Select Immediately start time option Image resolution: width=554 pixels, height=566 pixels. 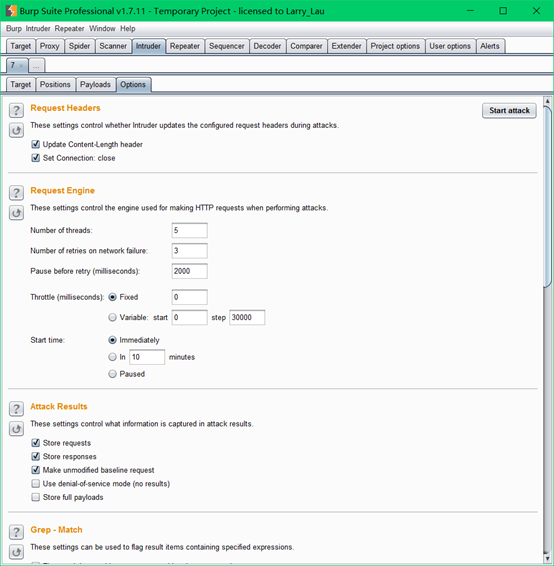coord(113,340)
